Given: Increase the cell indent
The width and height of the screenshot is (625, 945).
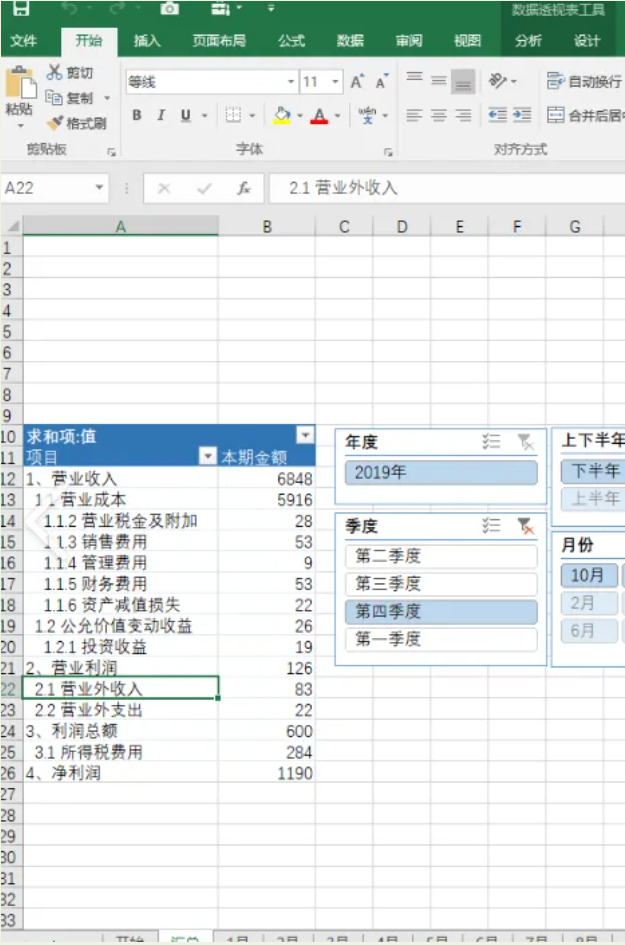Looking at the screenshot, I should coord(522,115).
